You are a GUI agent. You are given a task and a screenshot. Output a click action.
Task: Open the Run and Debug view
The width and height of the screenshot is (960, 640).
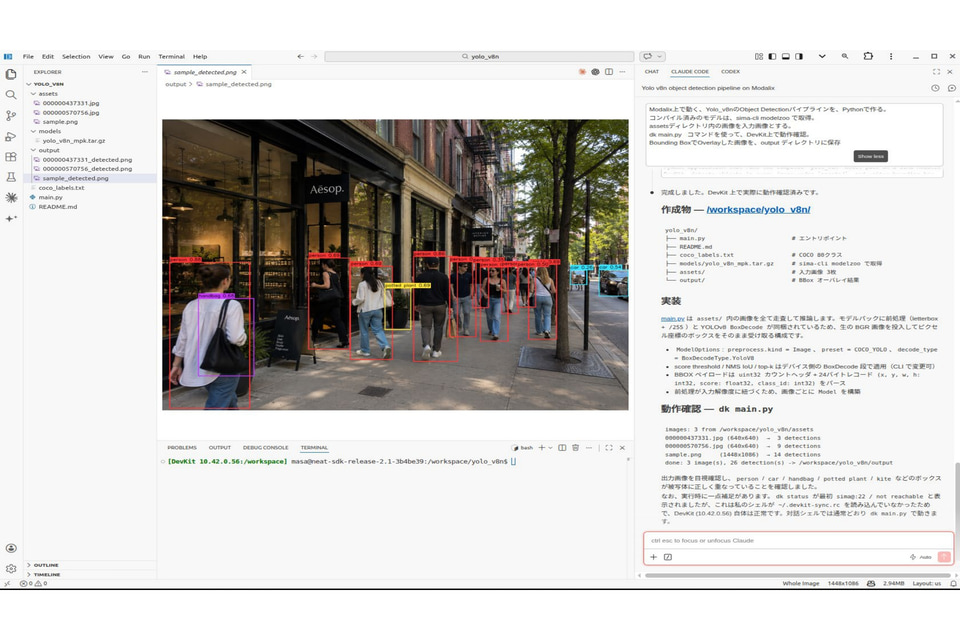coord(11,137)
